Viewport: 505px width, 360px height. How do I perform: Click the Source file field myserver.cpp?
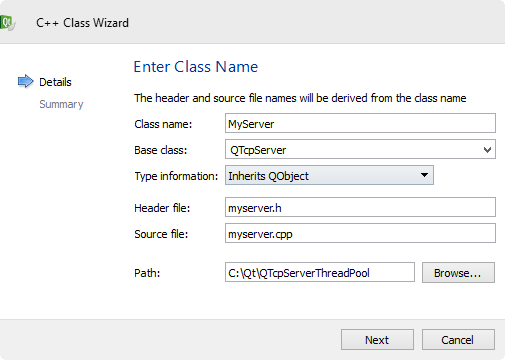click(360, 233)
